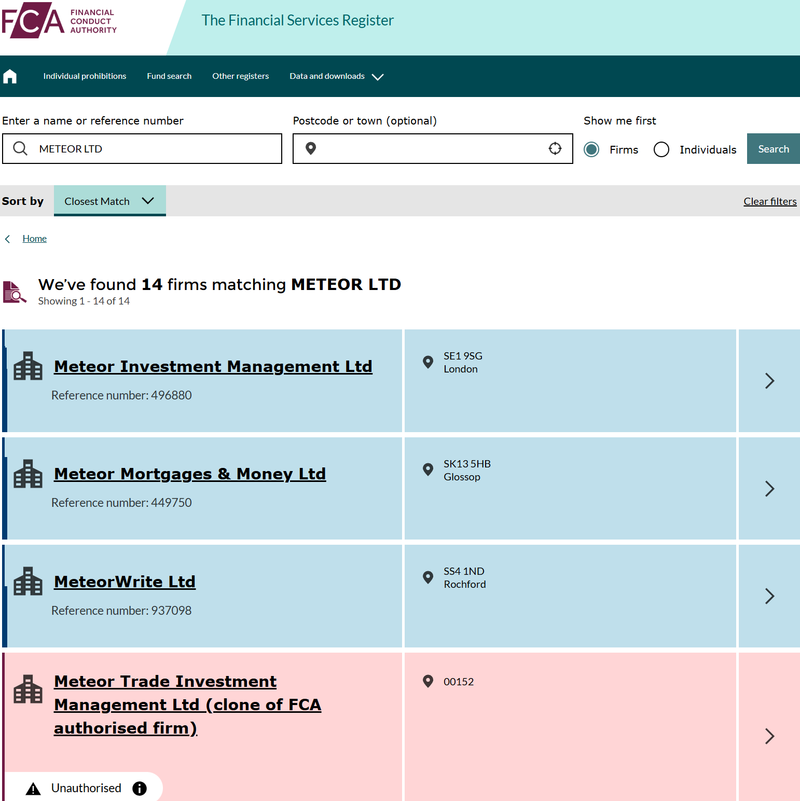Click Reference number: 449750 text
This screenshot has width=800, height=801.
coord(122,503)
